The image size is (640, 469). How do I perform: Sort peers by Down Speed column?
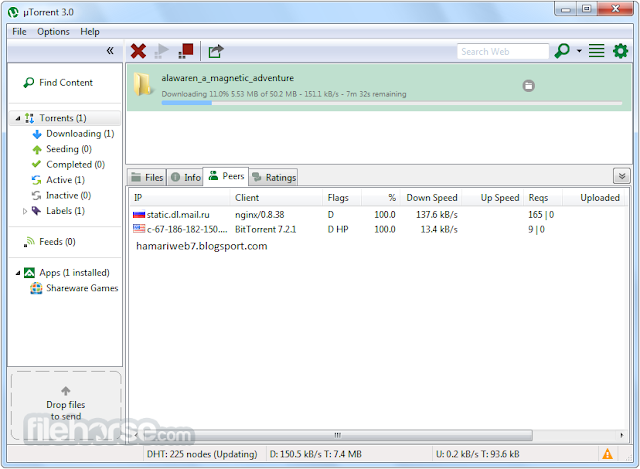[x=431, y=198]
